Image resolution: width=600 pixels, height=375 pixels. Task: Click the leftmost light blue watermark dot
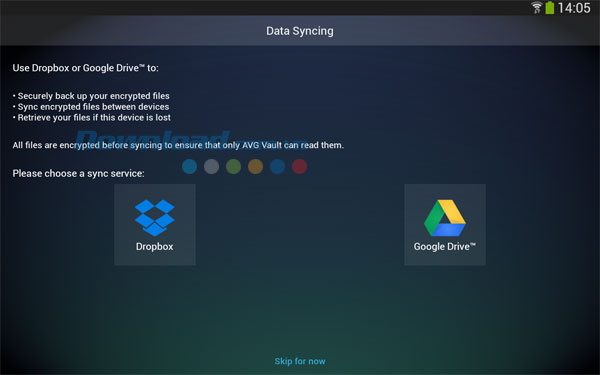click(189, 166)
